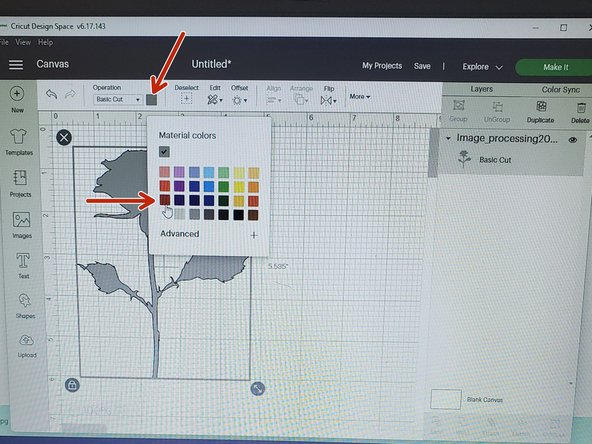Open the Shapes tool
592x444 pixels.
coord(25,301)
